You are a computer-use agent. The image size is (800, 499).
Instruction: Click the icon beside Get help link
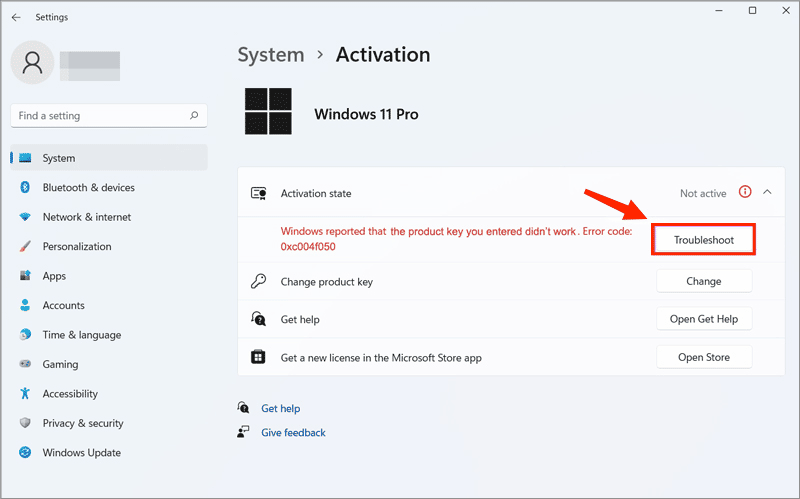(243, 408)
